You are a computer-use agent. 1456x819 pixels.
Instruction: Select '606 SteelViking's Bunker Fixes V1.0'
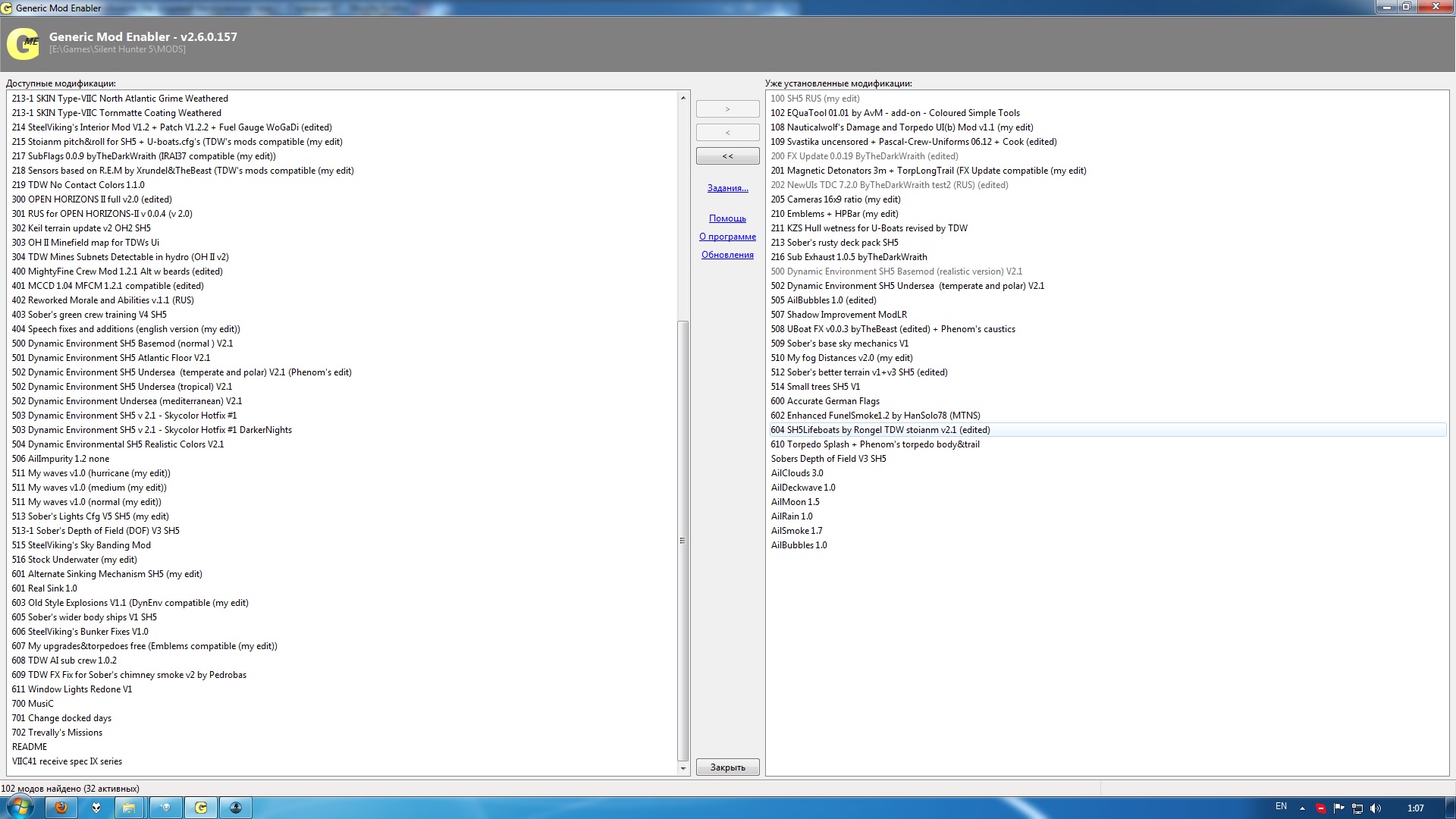(80, 632)
